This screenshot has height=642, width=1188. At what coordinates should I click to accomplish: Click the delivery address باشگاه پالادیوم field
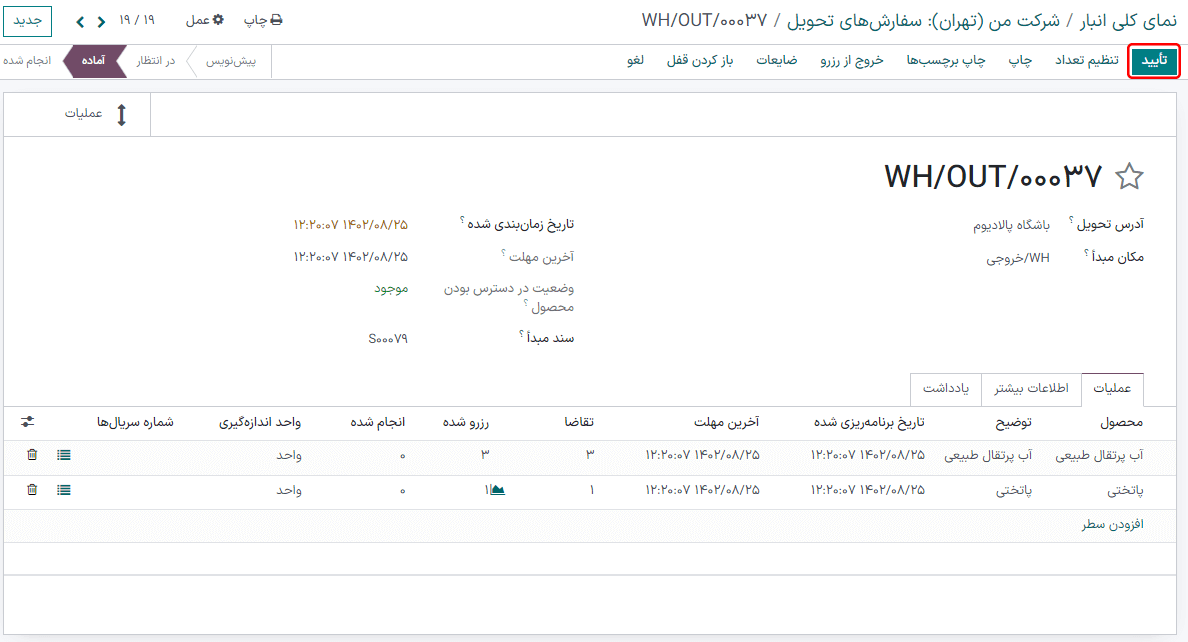[x=1011, y=225]
